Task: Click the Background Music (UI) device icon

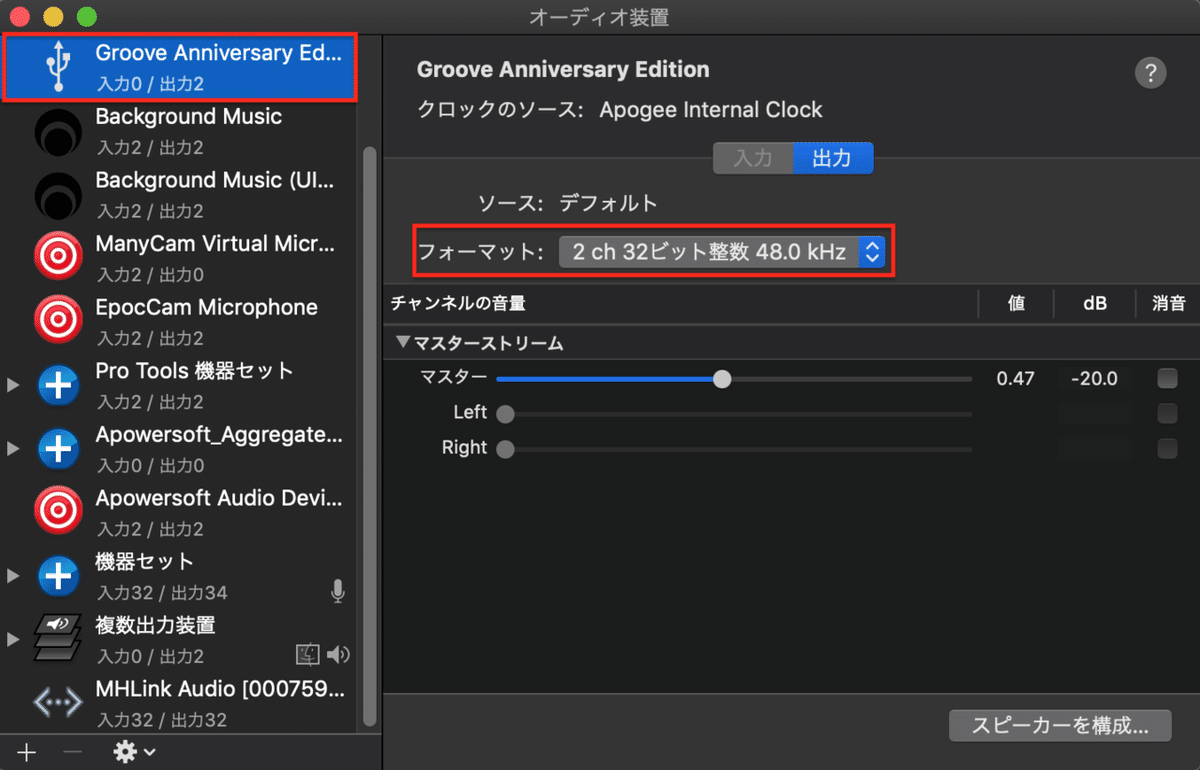Action: pos(59,195)
